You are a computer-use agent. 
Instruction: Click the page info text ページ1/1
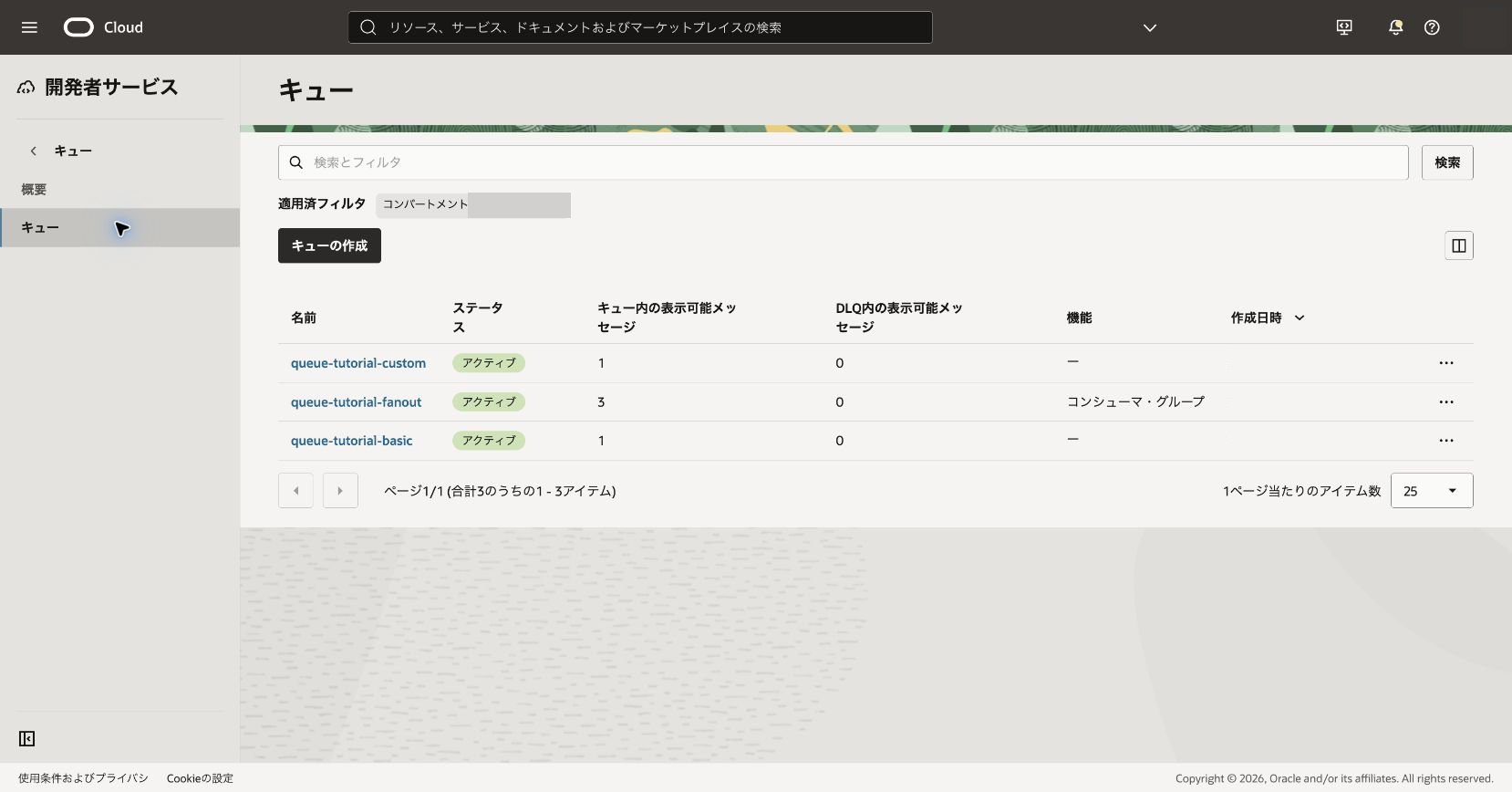point(413,491)
